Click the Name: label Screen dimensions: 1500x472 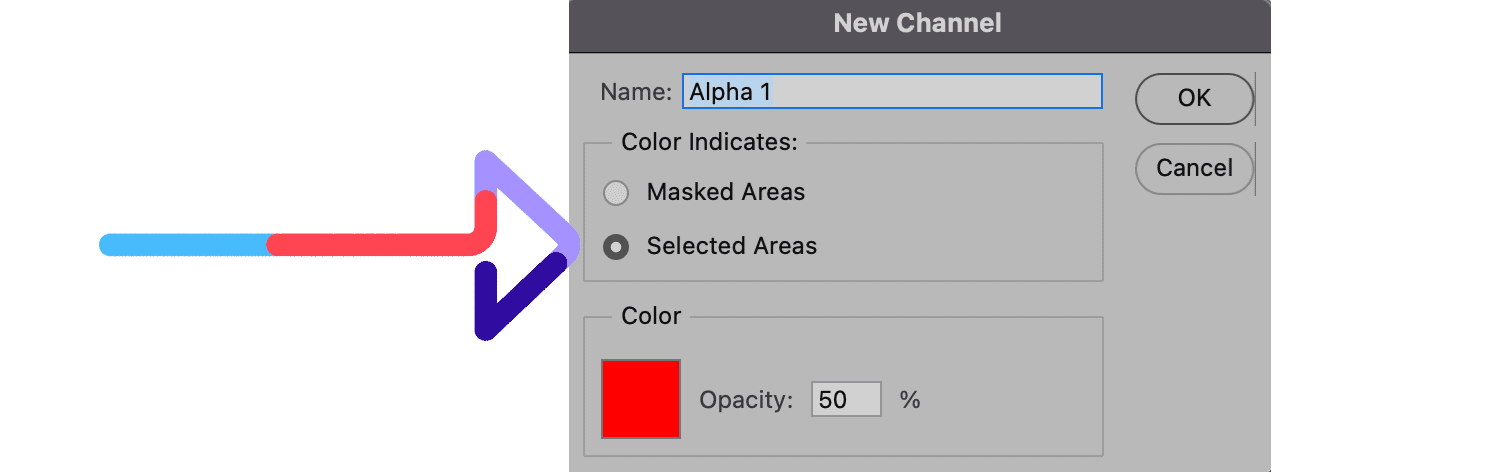coord(636,92)
